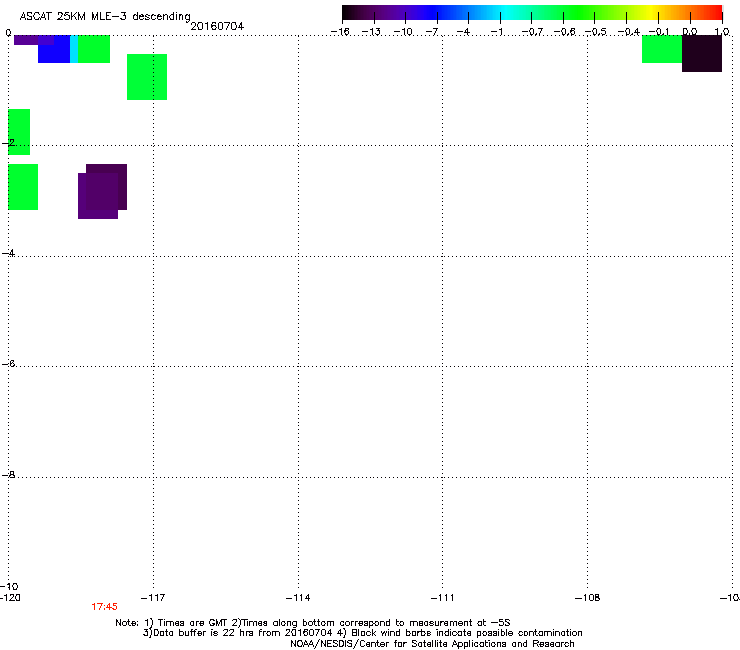Click the -0.4 color scale label
Viewport: 740px width, 650px height.
tap(629, 32)
